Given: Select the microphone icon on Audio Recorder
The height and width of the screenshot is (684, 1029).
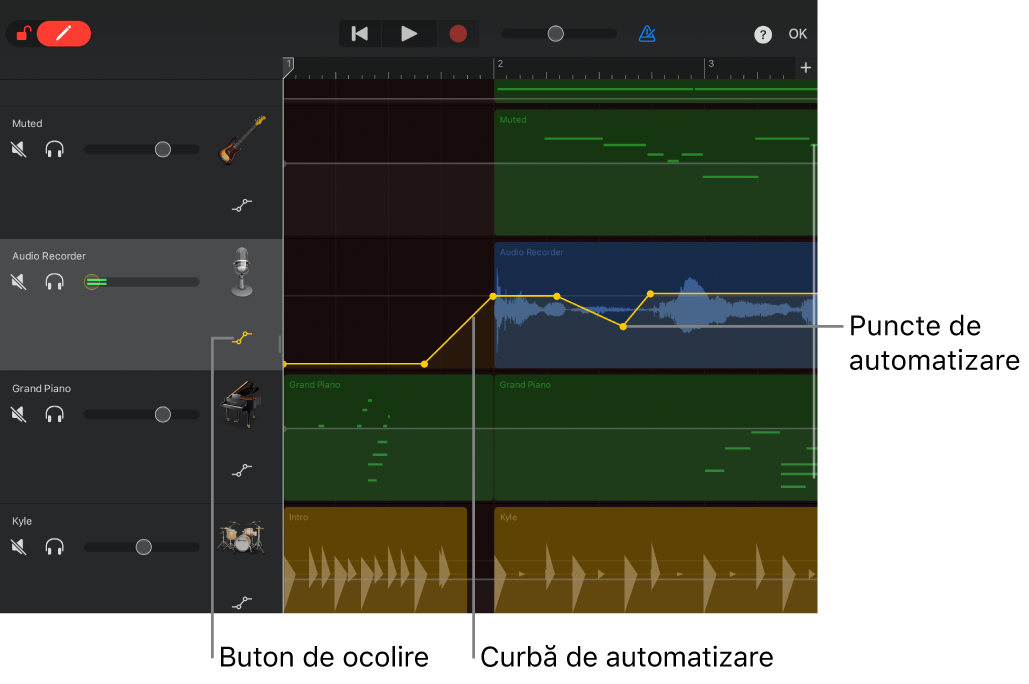Looking at the screenshot, I should pyautogui.click(x=242, y=272).
